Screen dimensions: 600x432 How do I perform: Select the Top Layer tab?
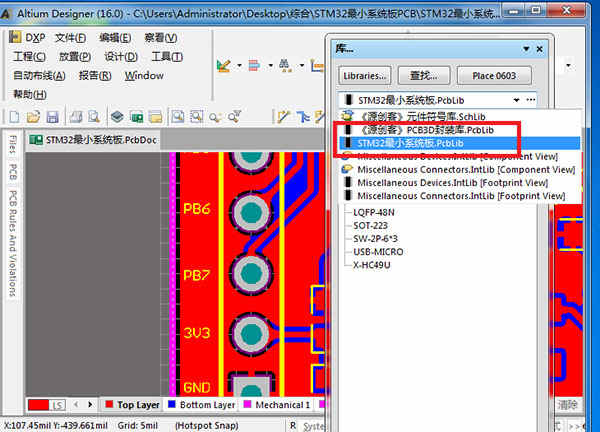pyautogui.click(x=132, y=405)
